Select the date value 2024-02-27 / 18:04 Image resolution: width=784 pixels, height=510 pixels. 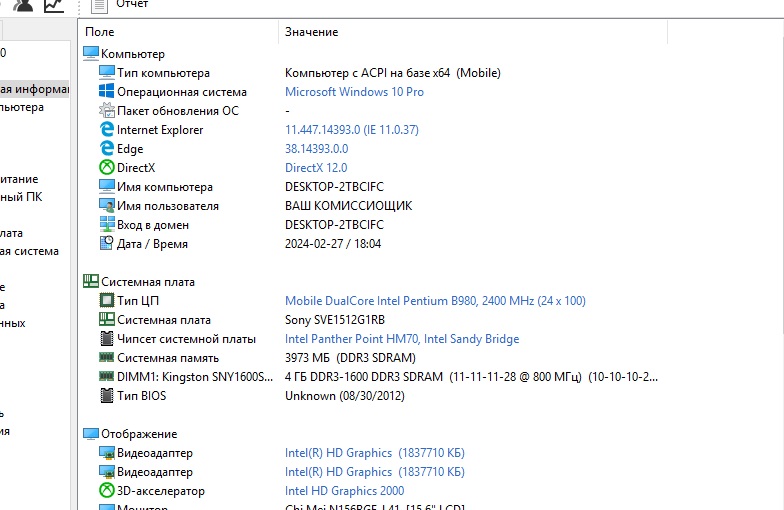333,244
